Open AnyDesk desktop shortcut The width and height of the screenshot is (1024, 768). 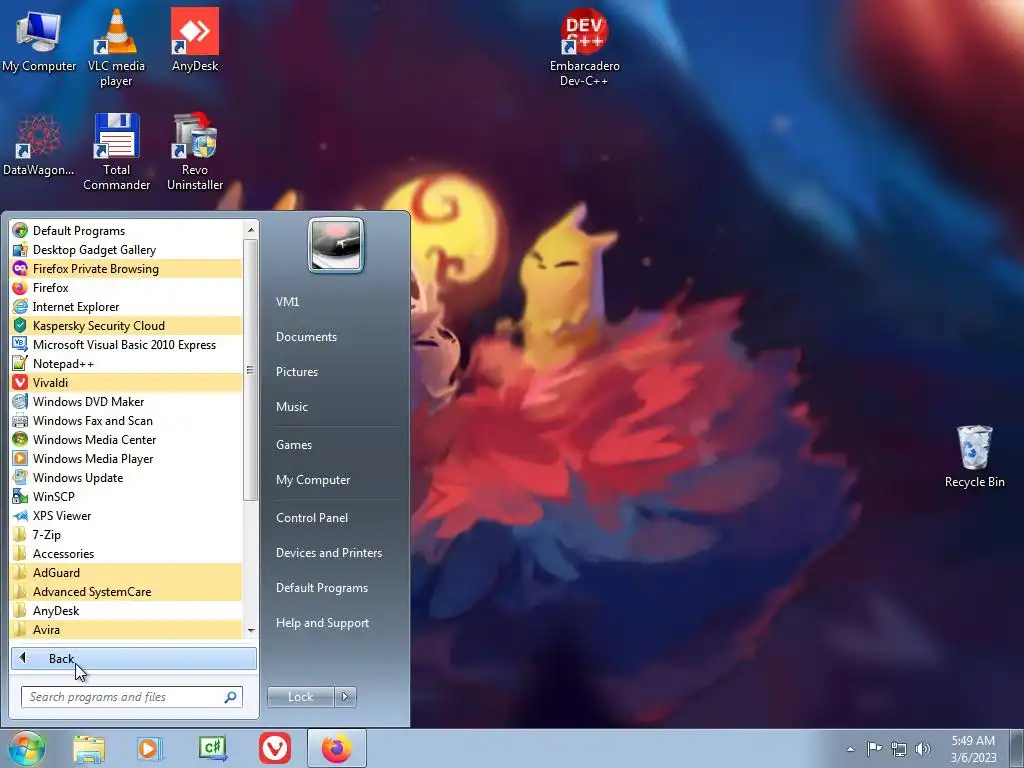(195, 40)
